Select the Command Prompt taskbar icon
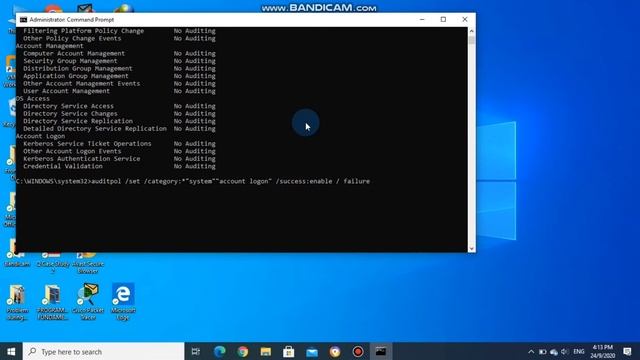Viewport: 640px width, 360px height. tap(381, 351)
